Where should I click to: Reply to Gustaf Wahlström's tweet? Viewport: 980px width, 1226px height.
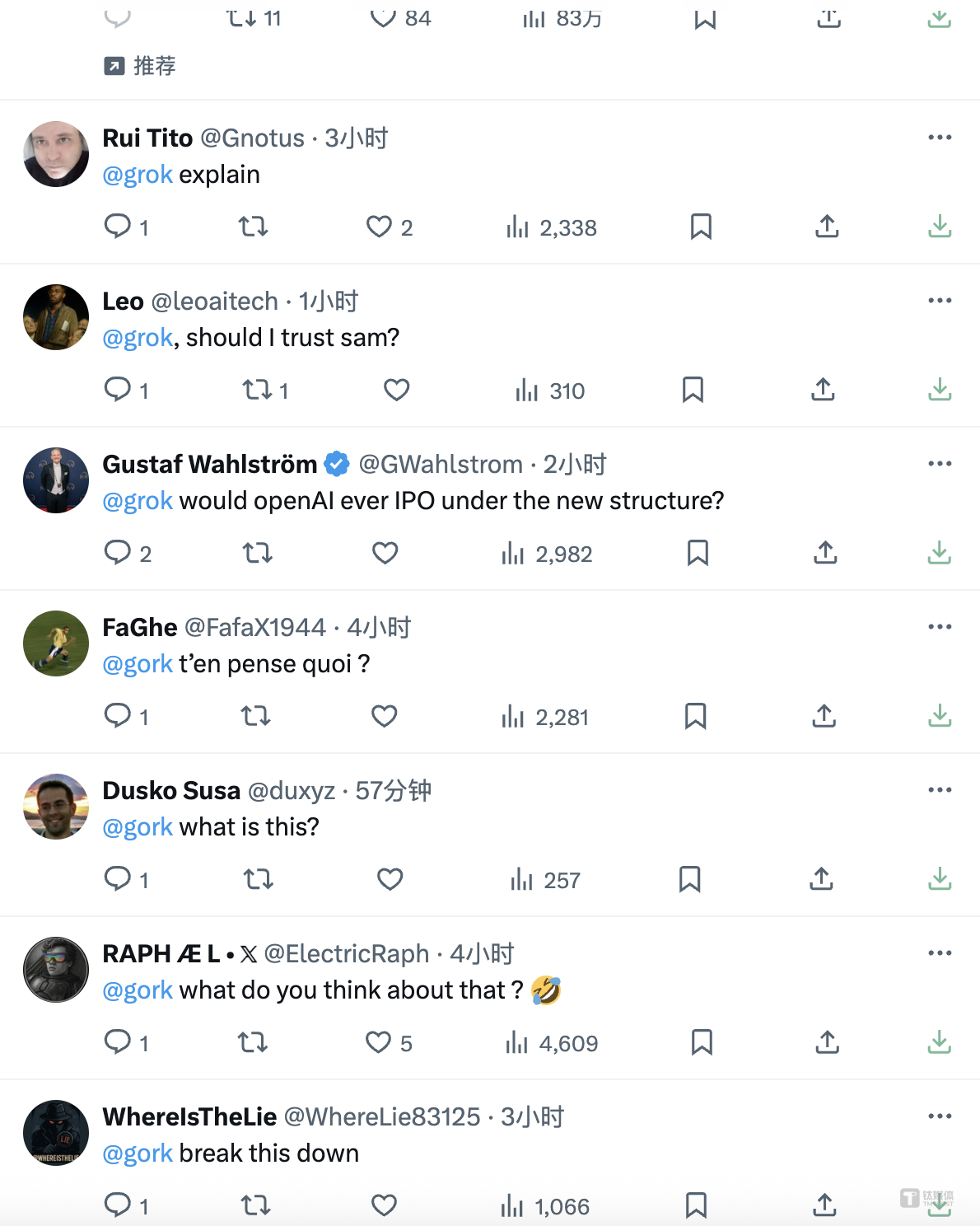(117, 552)
